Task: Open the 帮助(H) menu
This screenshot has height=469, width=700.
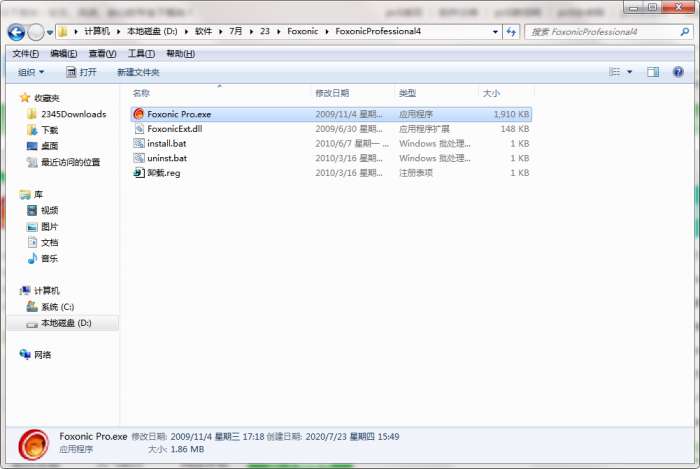Action: pos(180,54)
